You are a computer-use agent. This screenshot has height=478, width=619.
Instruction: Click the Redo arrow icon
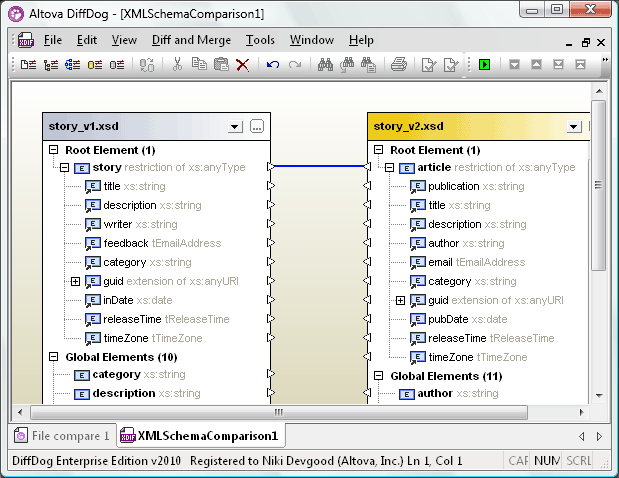tap(295, 64)
